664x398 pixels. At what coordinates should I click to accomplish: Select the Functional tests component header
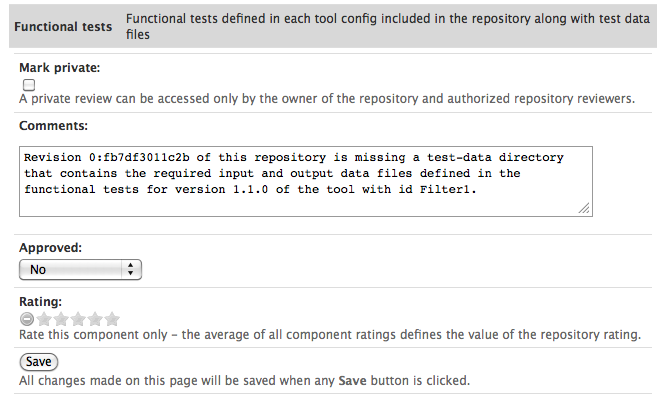coord(63,27)
